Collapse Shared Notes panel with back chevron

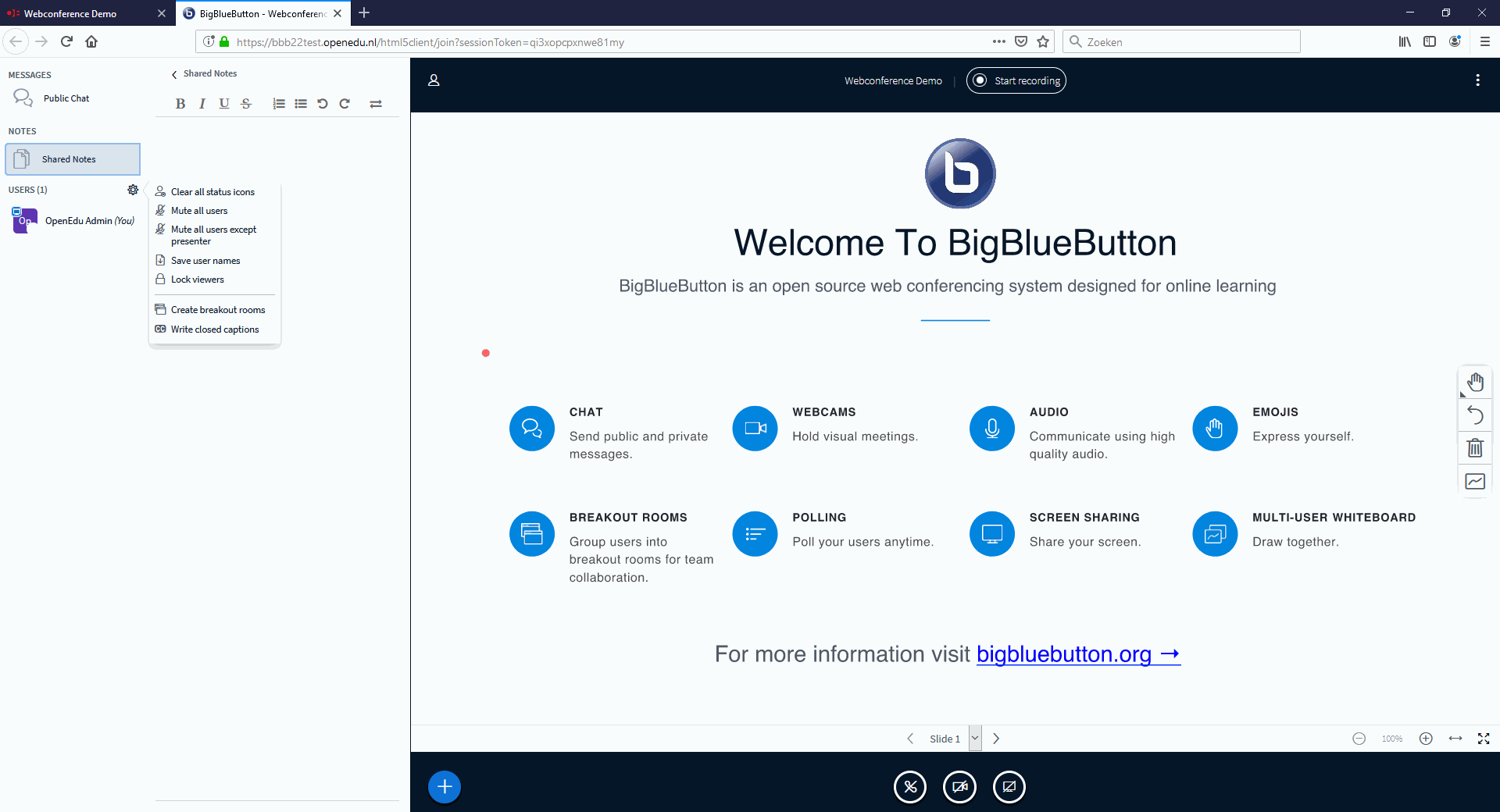[x=174, y=74]
